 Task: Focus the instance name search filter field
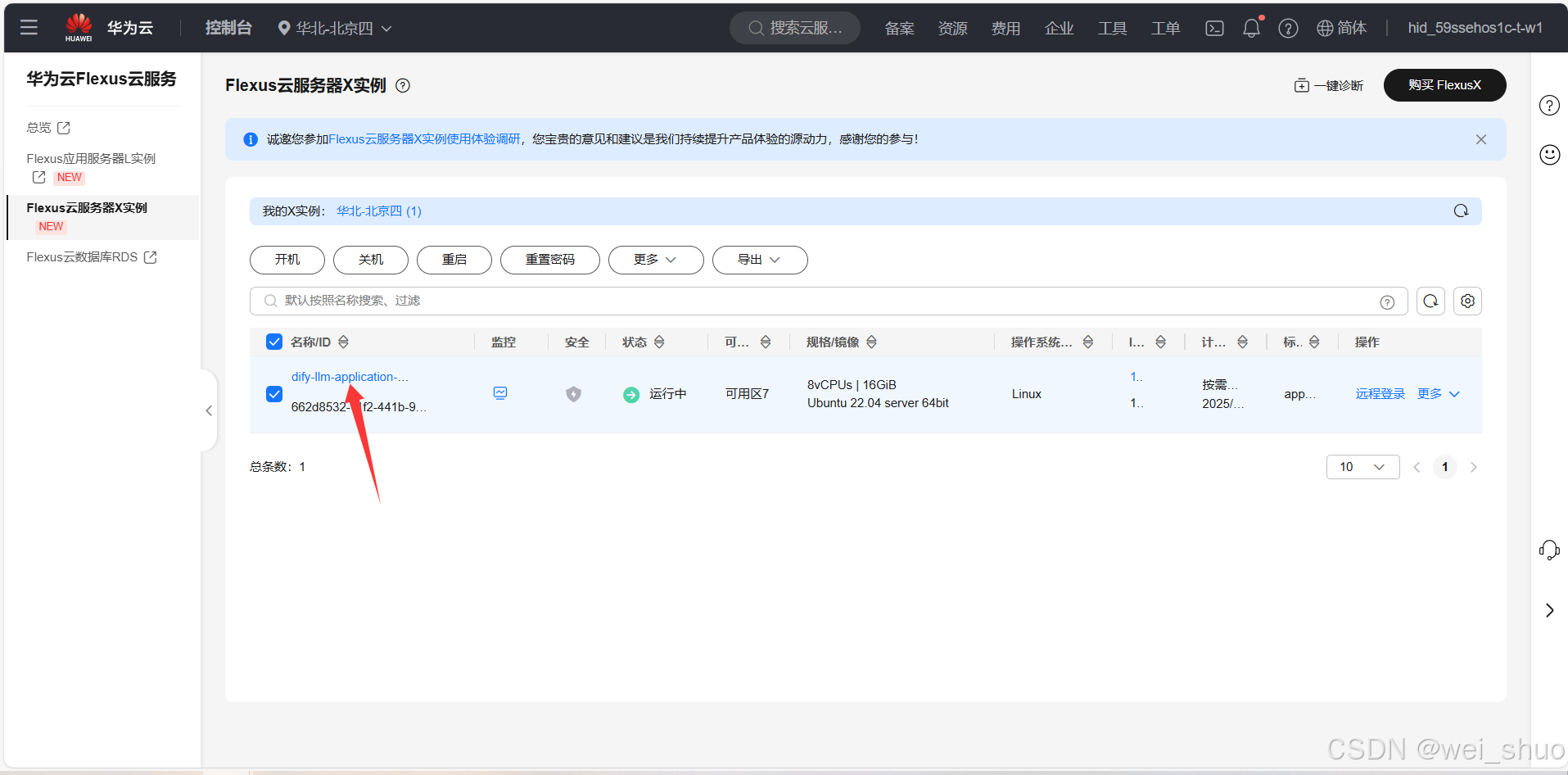tap(829, 301)
